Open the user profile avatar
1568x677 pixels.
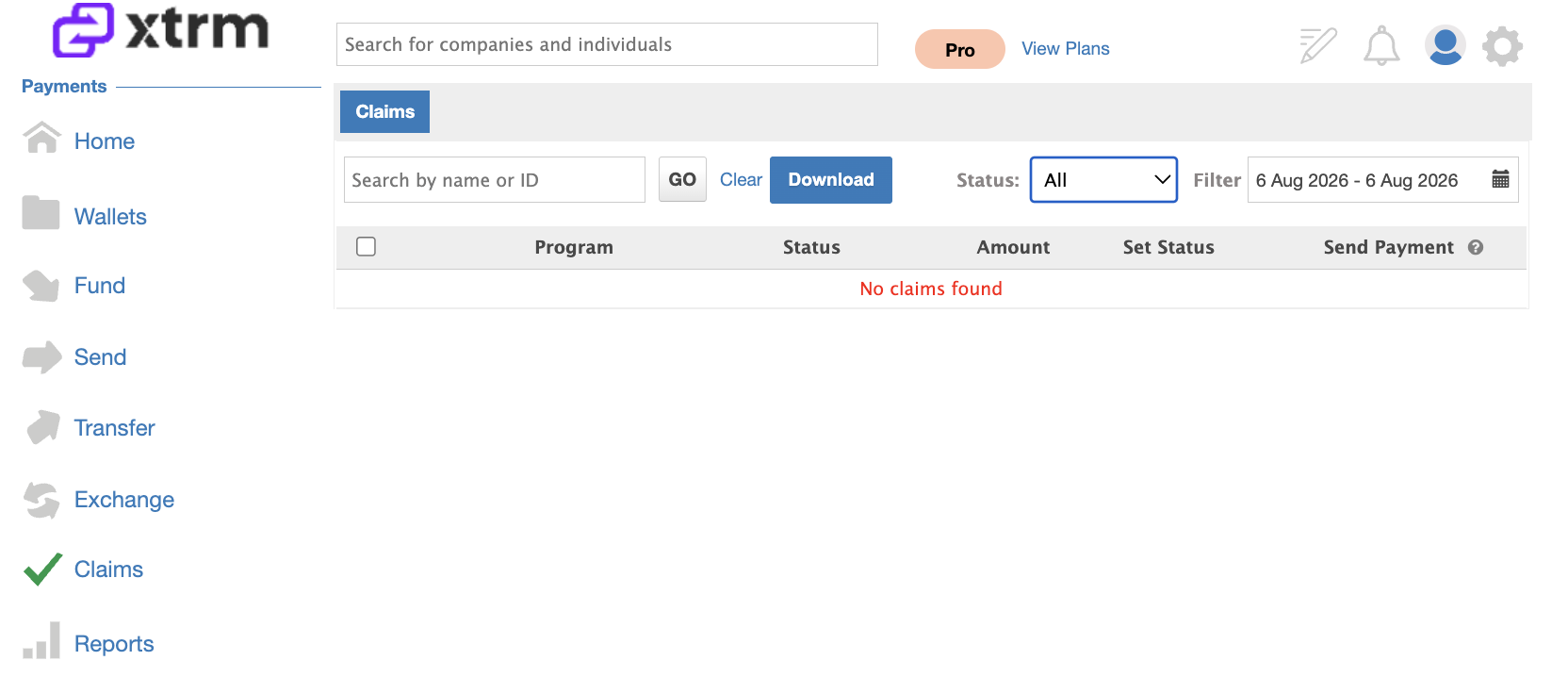pyautogui.click(x=1445, y=45)
